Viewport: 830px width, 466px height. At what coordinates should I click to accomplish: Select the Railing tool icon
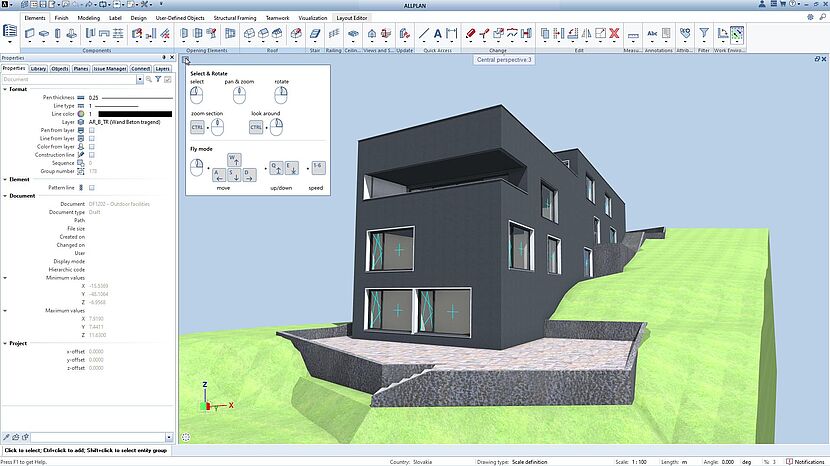[x=334, y=34]
